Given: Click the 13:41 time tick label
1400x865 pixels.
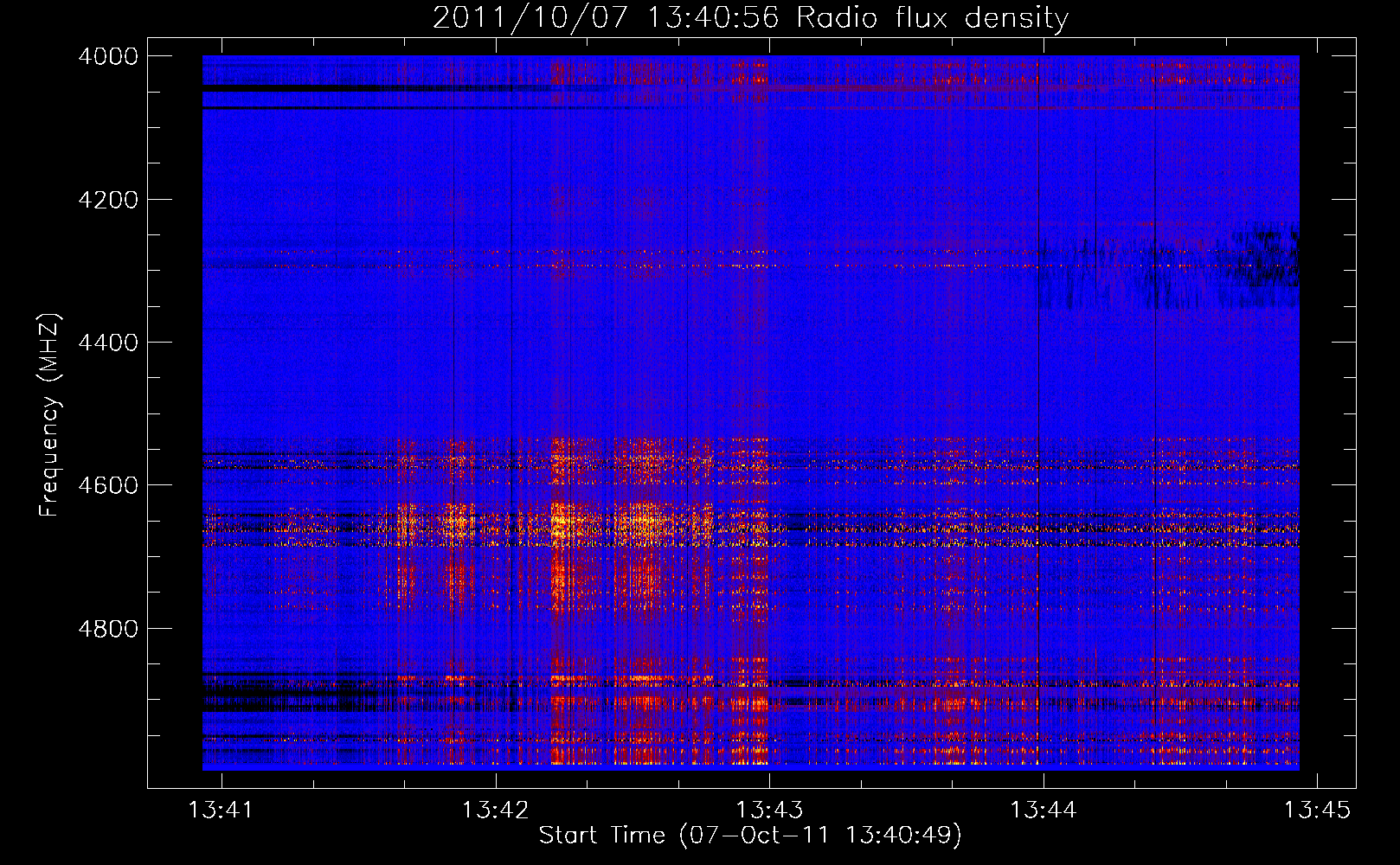Looking at the screenshot, I should coord(222,810).
